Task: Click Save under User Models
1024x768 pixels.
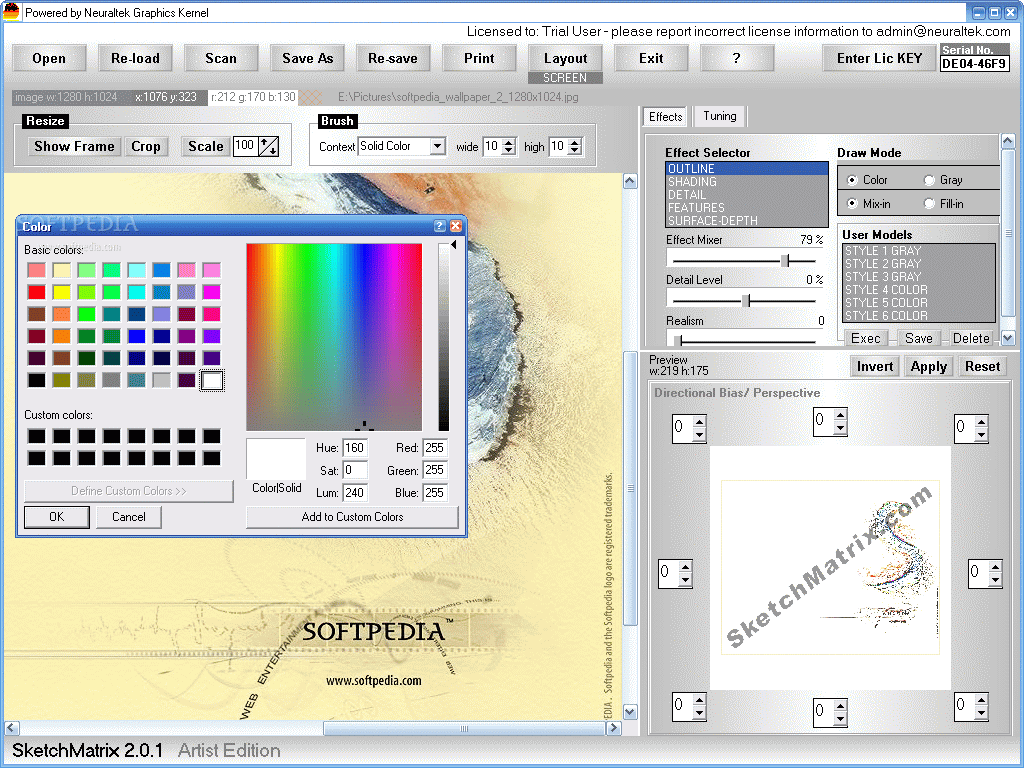Action: (x=919, y=338)
